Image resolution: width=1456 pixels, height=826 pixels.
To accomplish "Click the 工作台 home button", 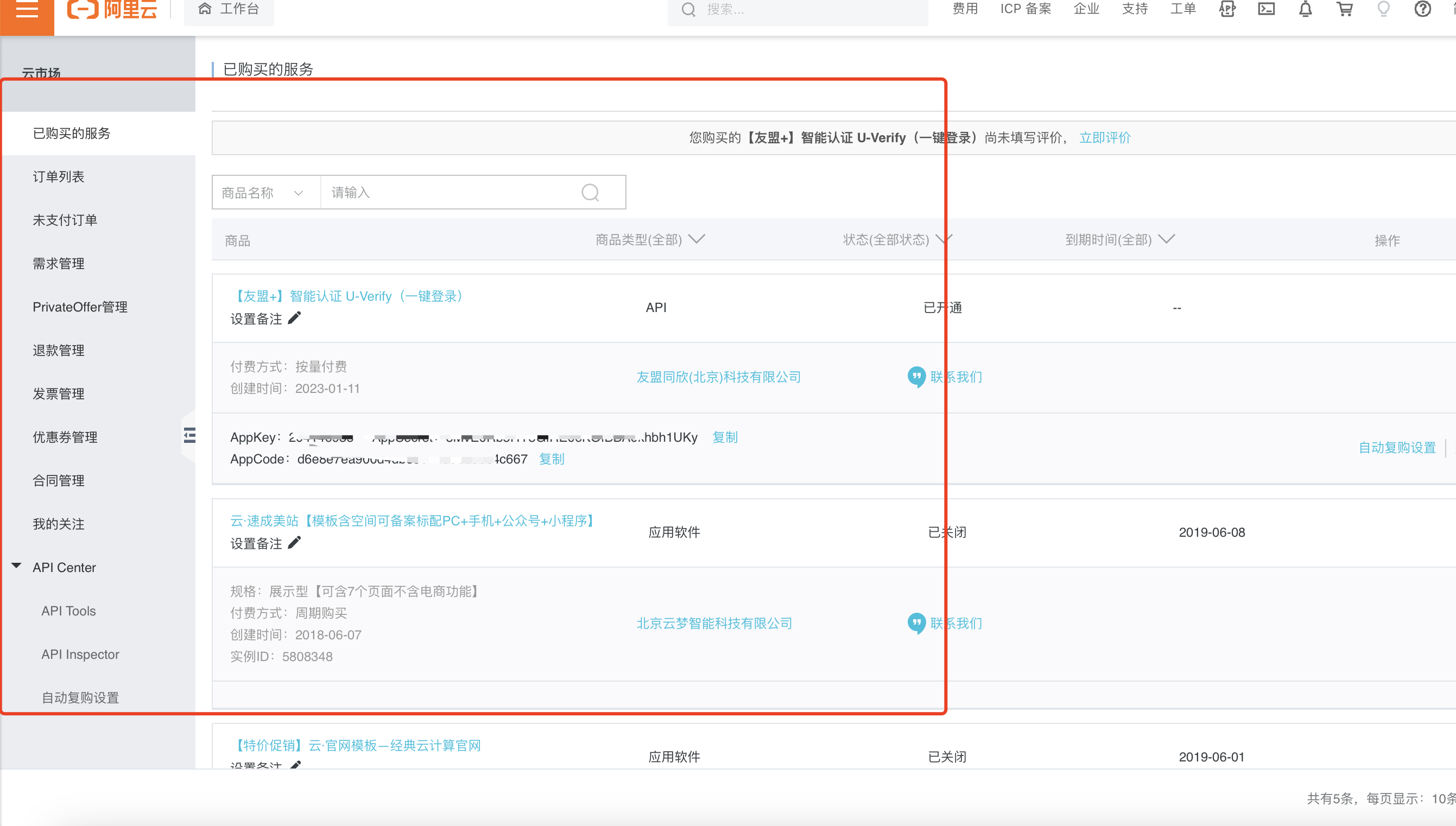I will (x=229, y=9).
